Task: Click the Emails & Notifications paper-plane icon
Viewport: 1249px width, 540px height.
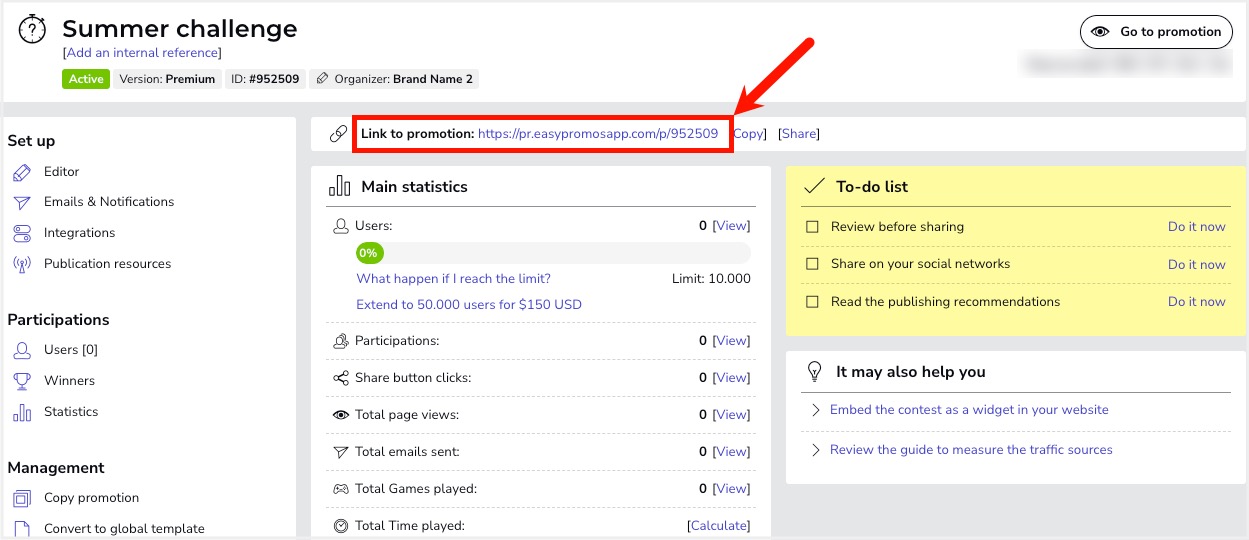Action: click(x=22, y=202)
